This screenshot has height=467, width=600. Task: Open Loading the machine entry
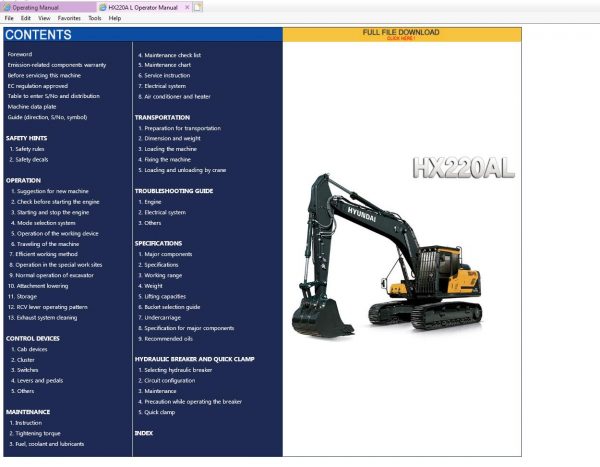click(x=168, y=149)
